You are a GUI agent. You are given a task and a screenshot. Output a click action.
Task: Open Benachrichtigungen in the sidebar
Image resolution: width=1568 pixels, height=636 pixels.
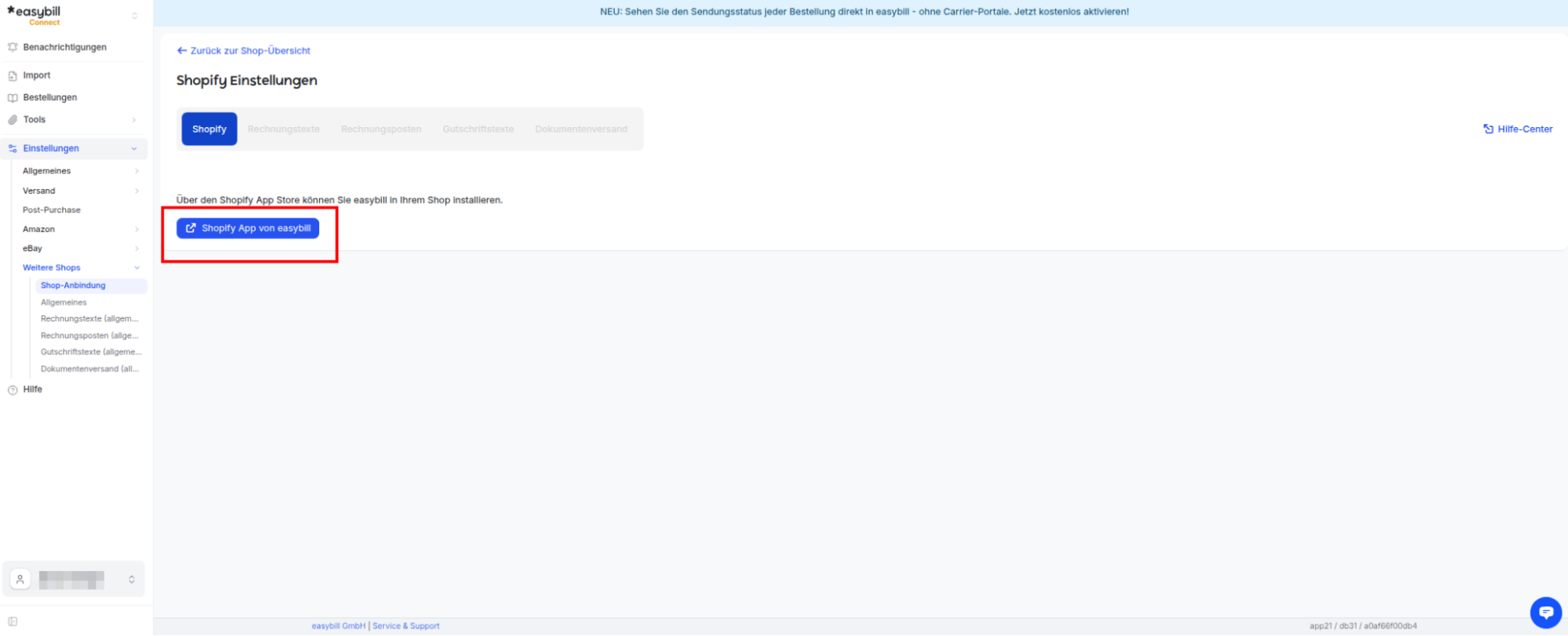pyautogui.click(x=64, y=47)
